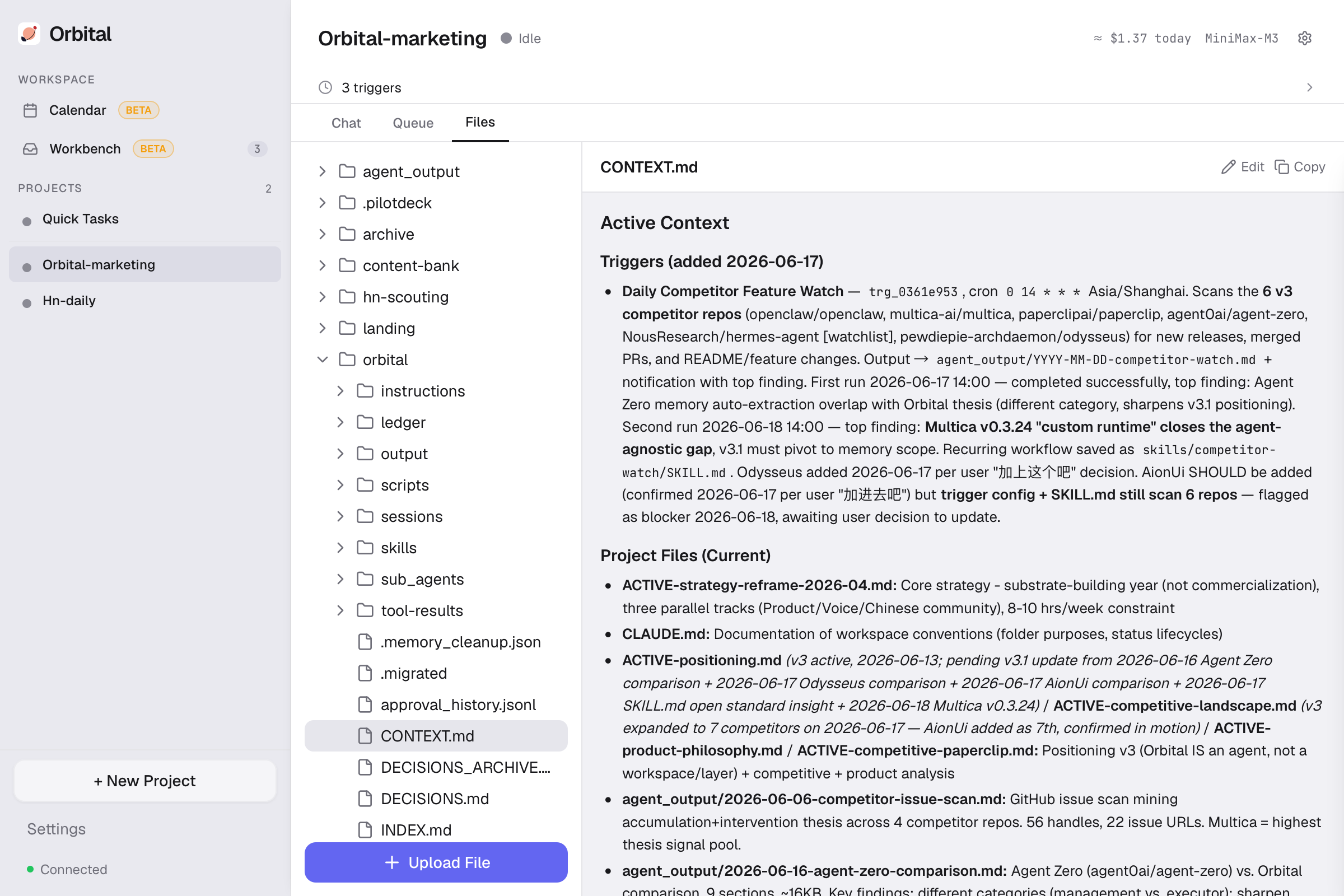Click the approval_history.jsonl file icon

pos(365,705)
